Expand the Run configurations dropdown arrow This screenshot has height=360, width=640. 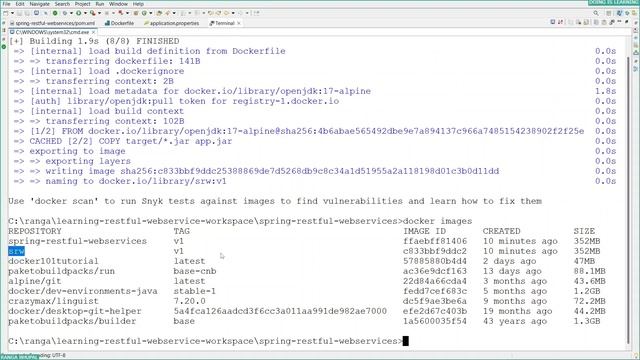coord(85,13)
